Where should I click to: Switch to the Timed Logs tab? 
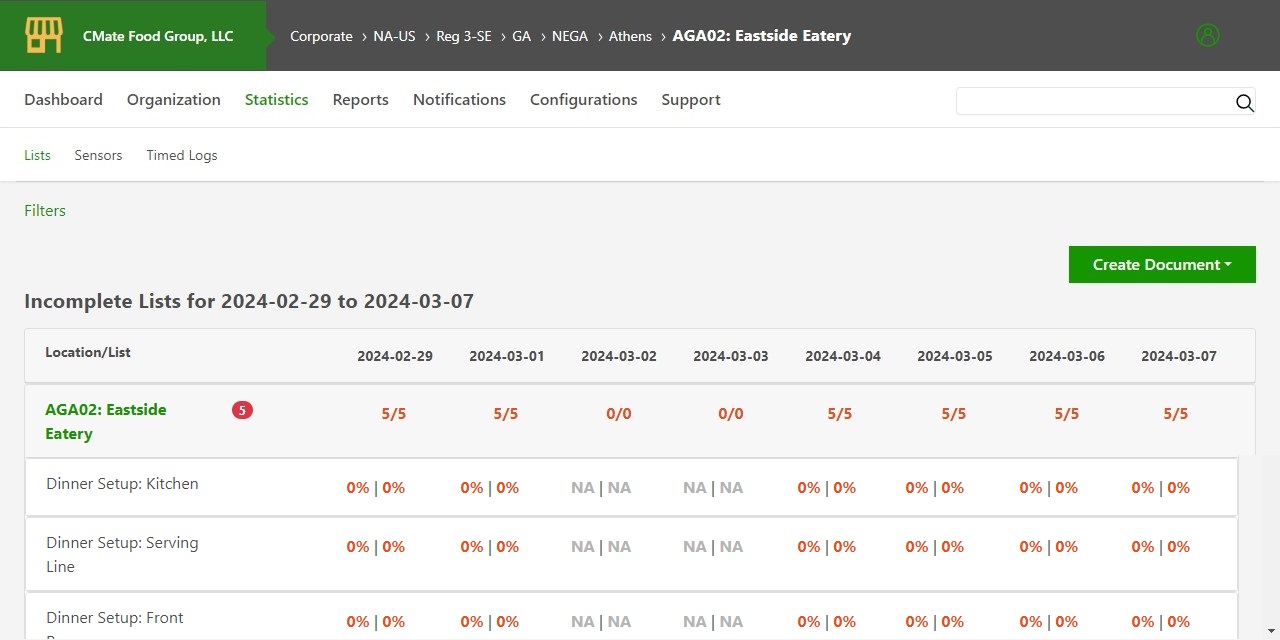[x=181, y=155]
